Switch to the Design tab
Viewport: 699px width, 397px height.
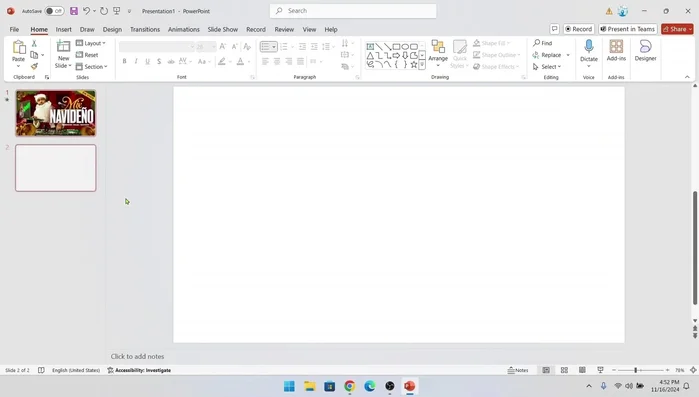click(x=112, y=29)
